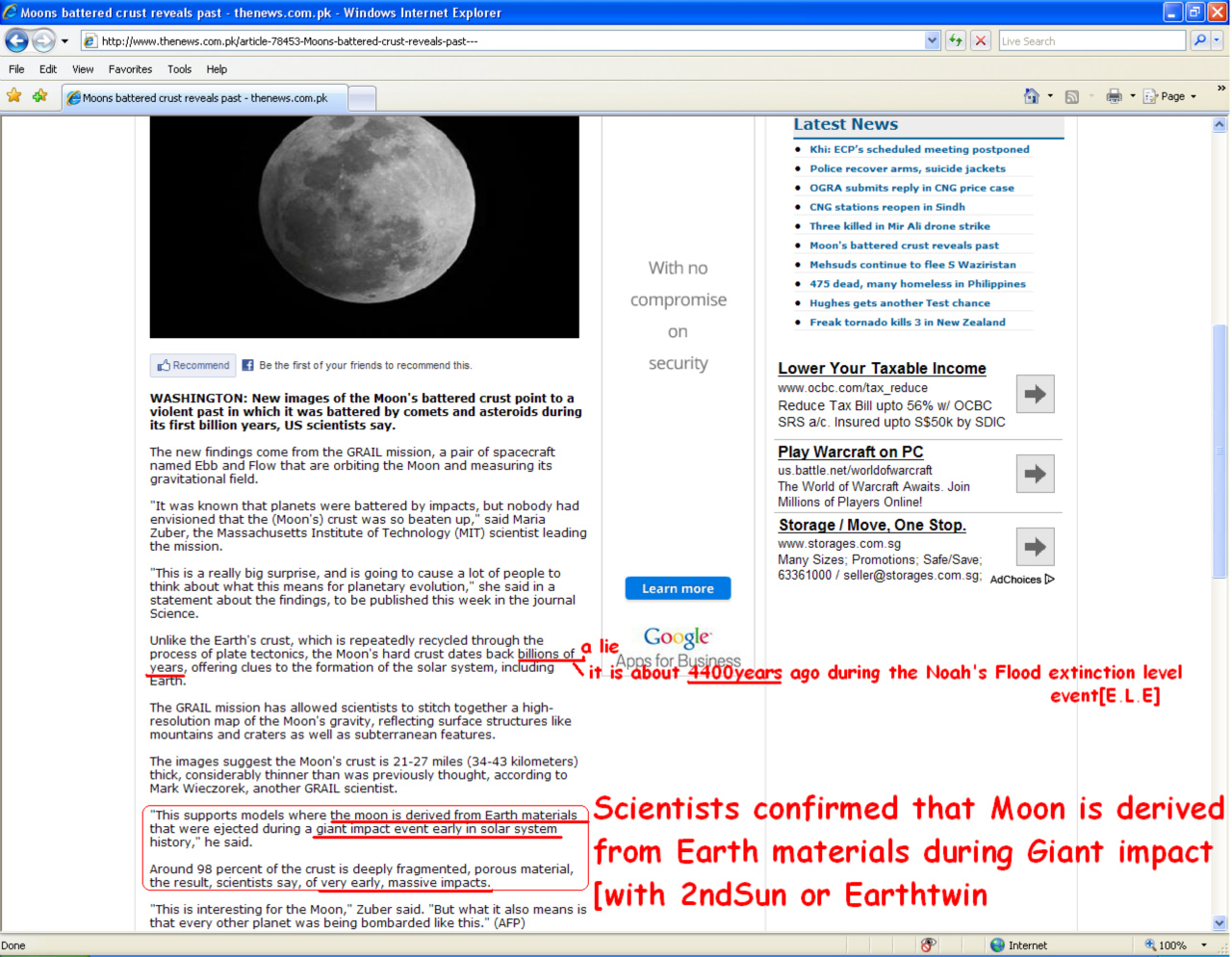
Task: Refresh the page with the Refresh icon
Action: click(x=956, y=40)
